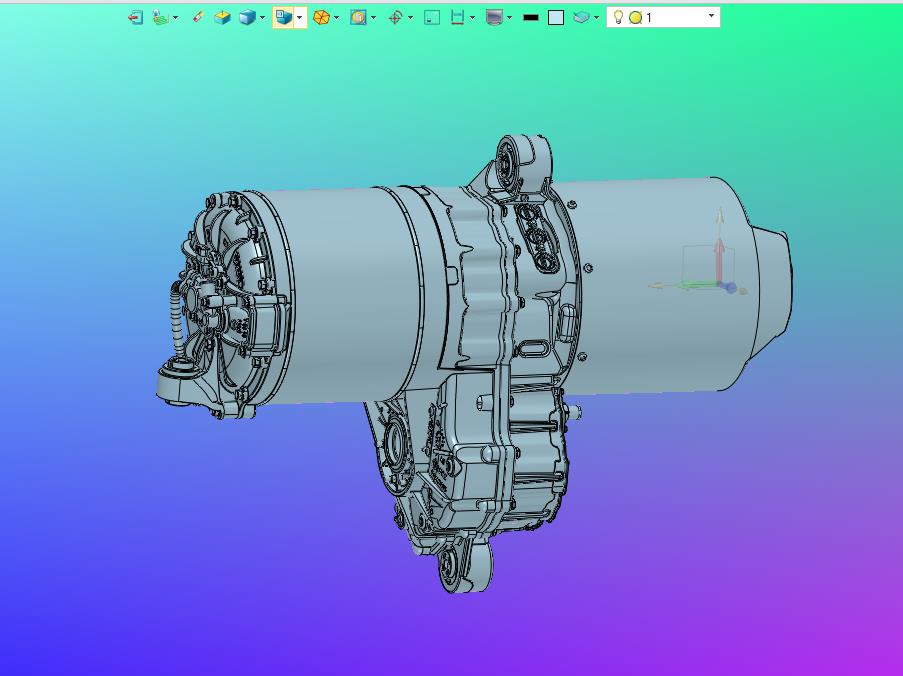Click the red vertical axis of the triad
Image resolution: width=903 pixels, height=676 pixels.
719,262
